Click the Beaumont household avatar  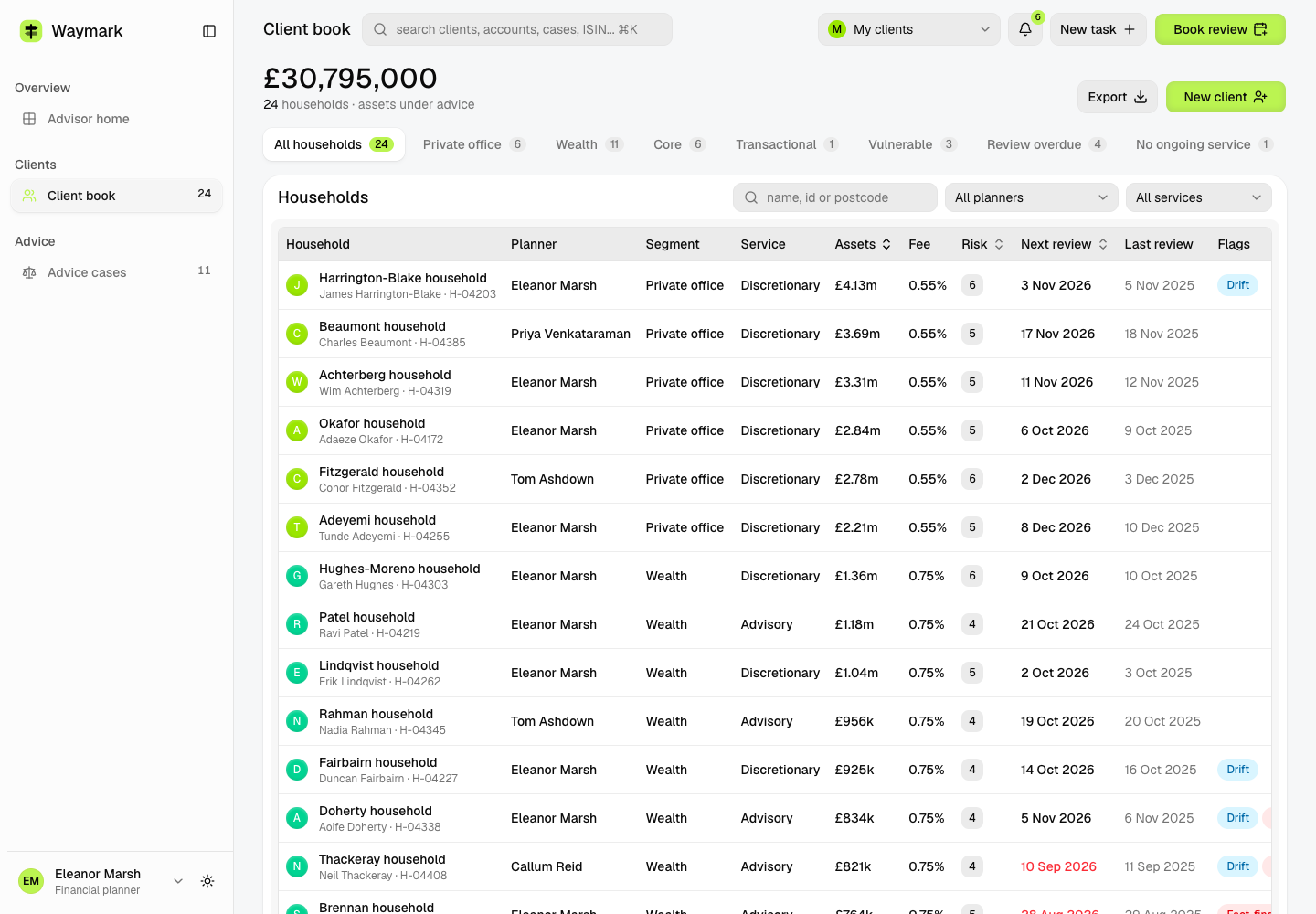[x=297, y=334]
